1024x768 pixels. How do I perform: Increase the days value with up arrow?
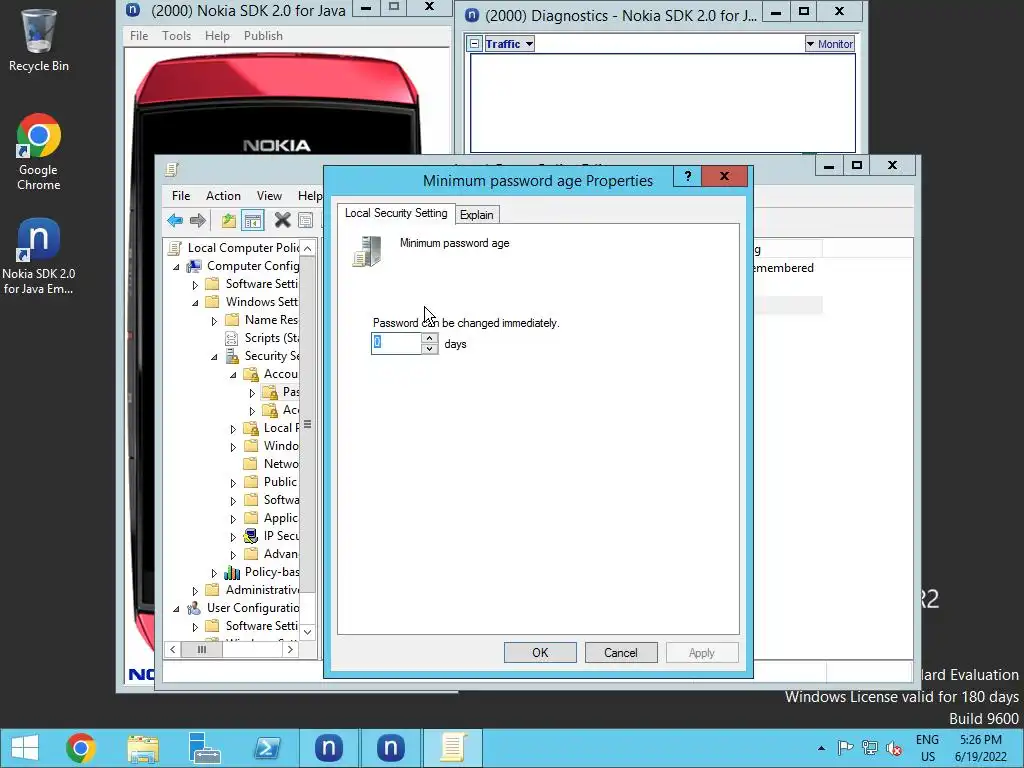(x=429, y=338)
